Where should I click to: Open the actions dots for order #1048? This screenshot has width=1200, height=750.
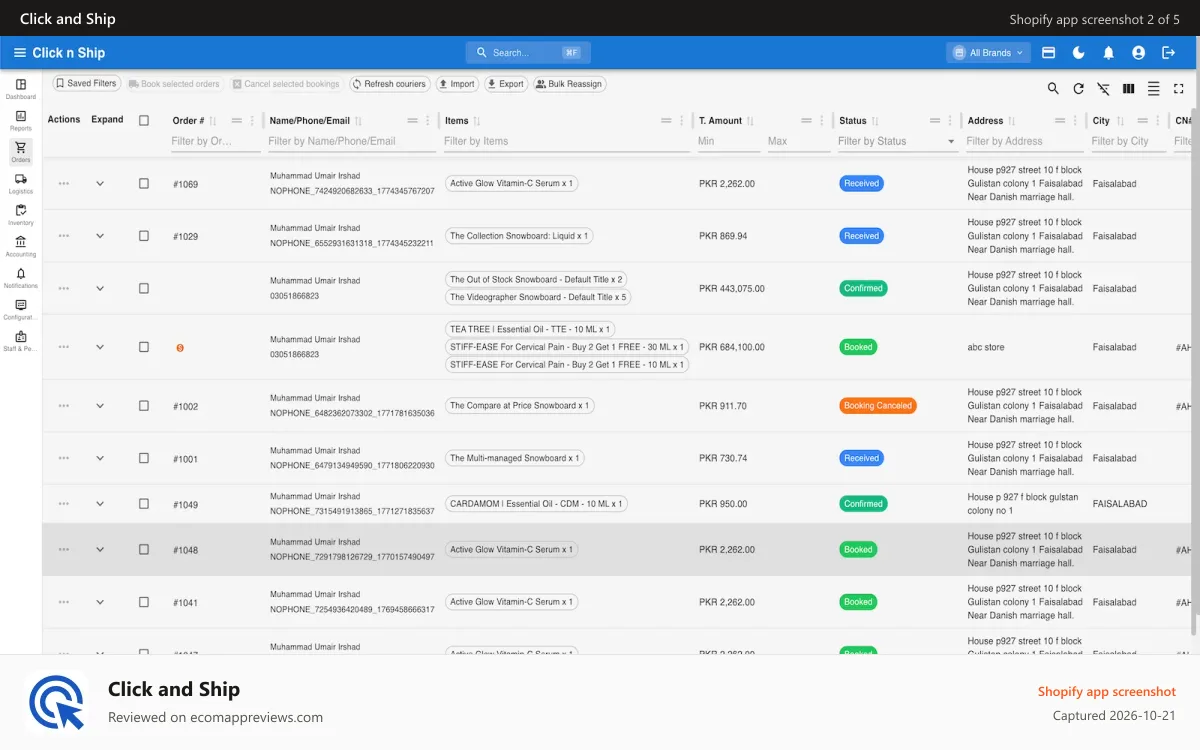click(64, 550)
